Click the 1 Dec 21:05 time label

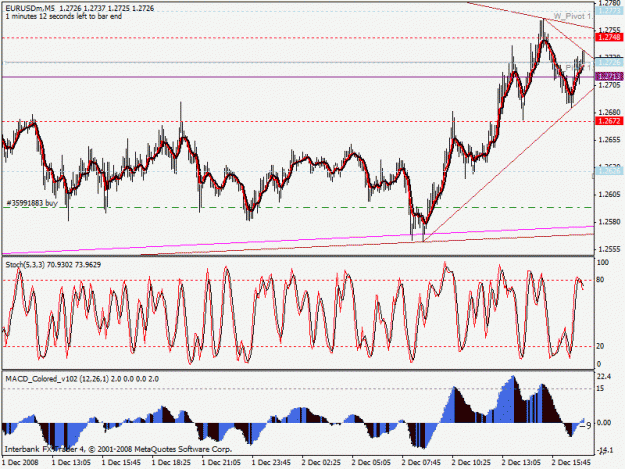click(x=221, y=463)
